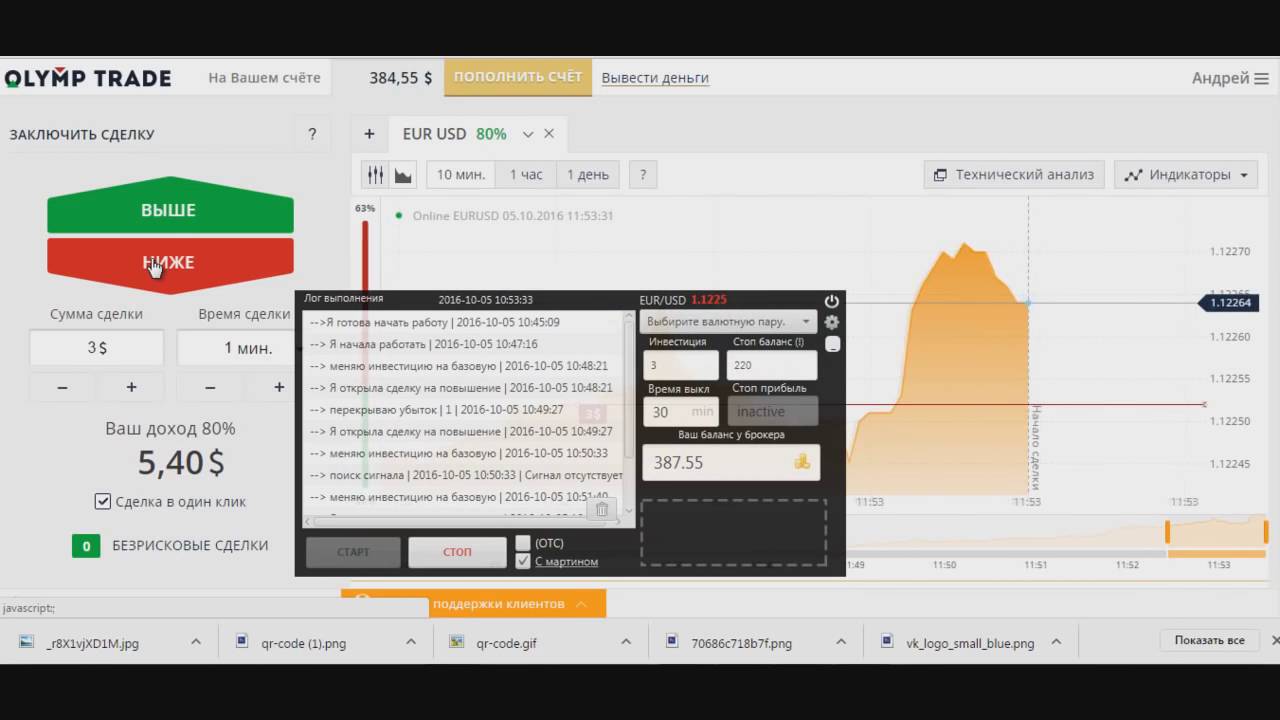
Task: Click the 1.12264 current price marker
Action: (x=1229, y=303)
